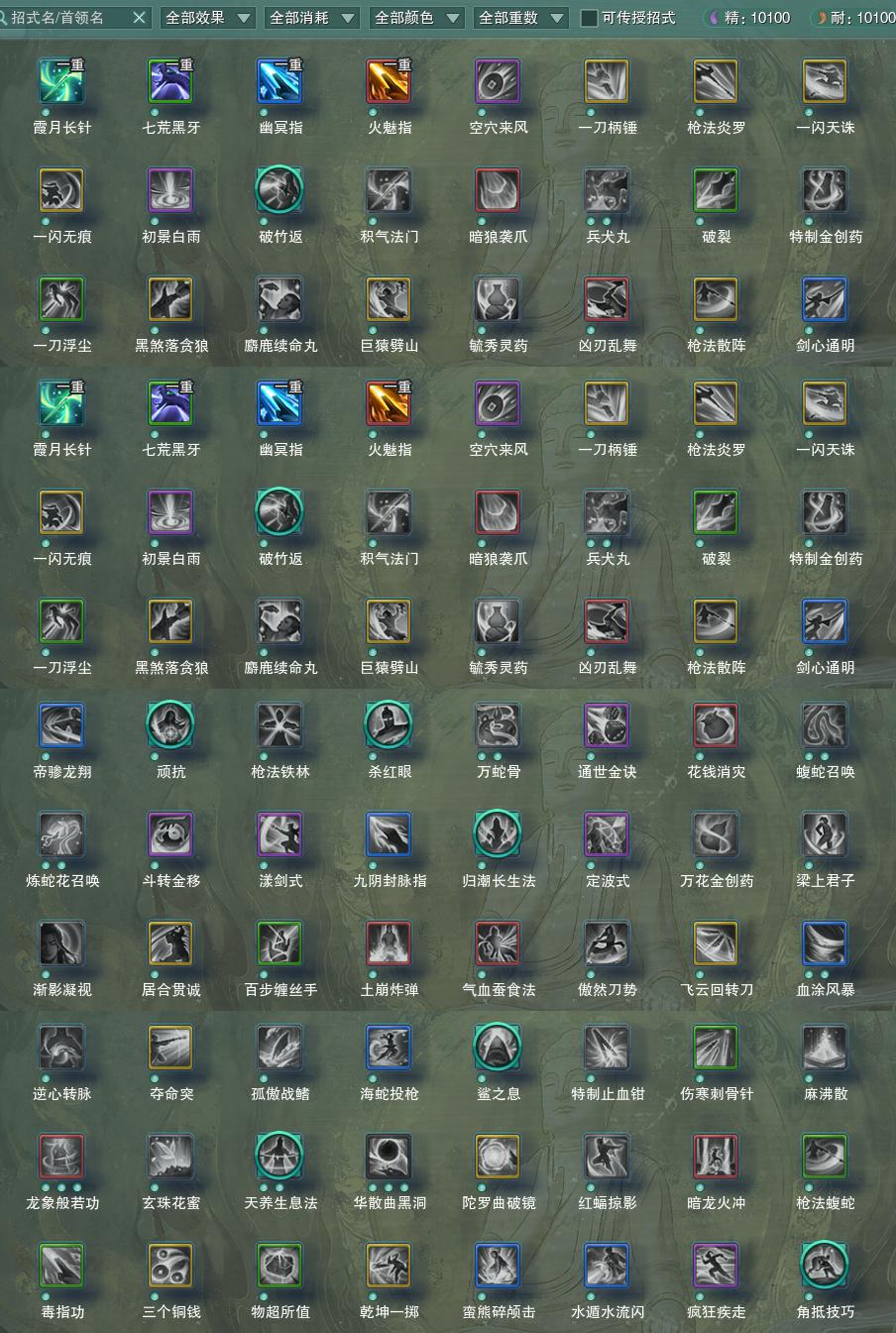Select the 炼蛇花召唤 skill icon
This screenshot has height=1333, width=896.
coord(62,834)
